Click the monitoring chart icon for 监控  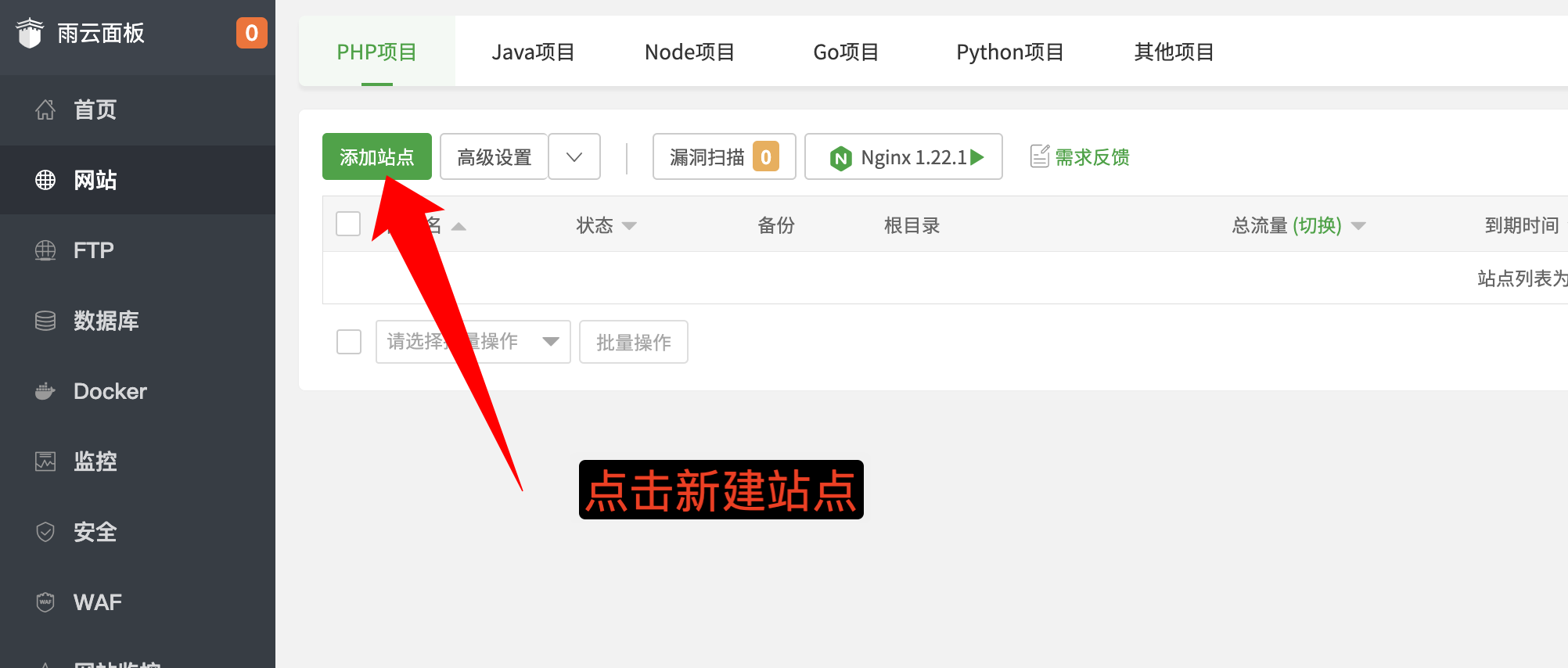pyautogui.click(x=45, y=461)
